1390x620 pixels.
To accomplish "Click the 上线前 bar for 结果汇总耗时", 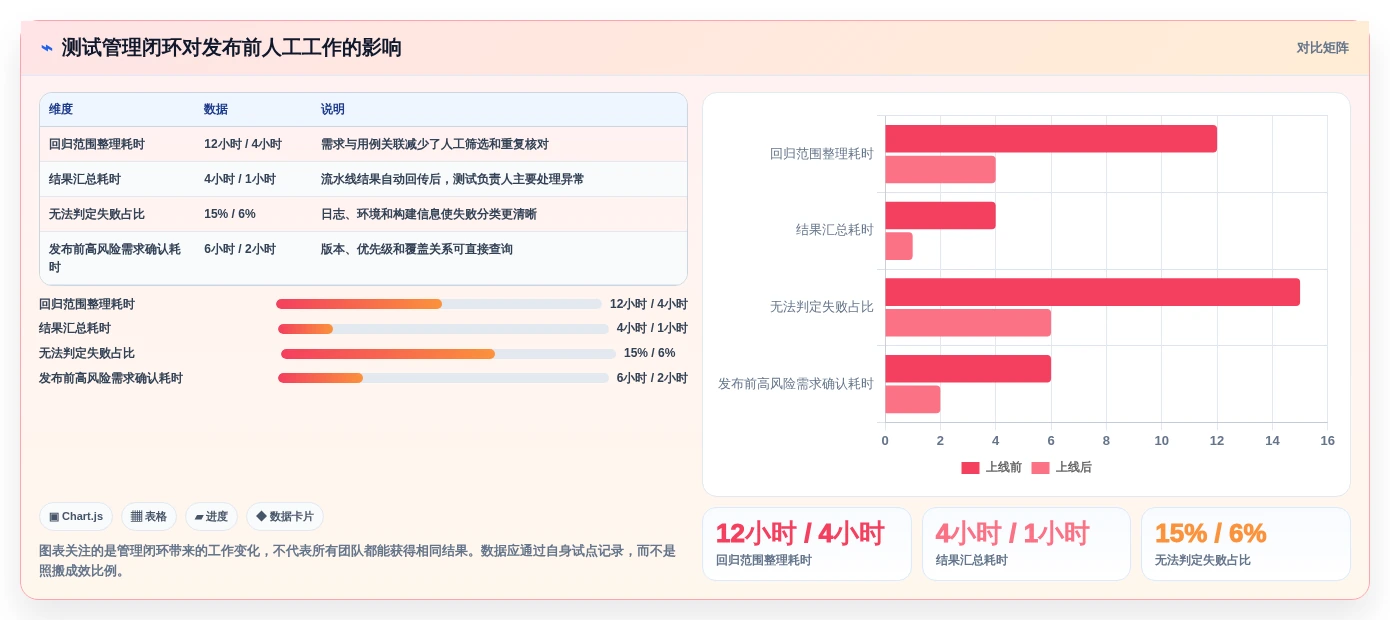I will 940,215.
